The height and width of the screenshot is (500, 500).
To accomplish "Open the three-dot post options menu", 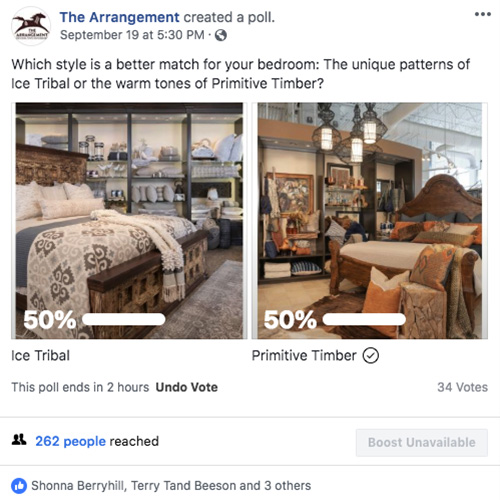I will 483,14.
